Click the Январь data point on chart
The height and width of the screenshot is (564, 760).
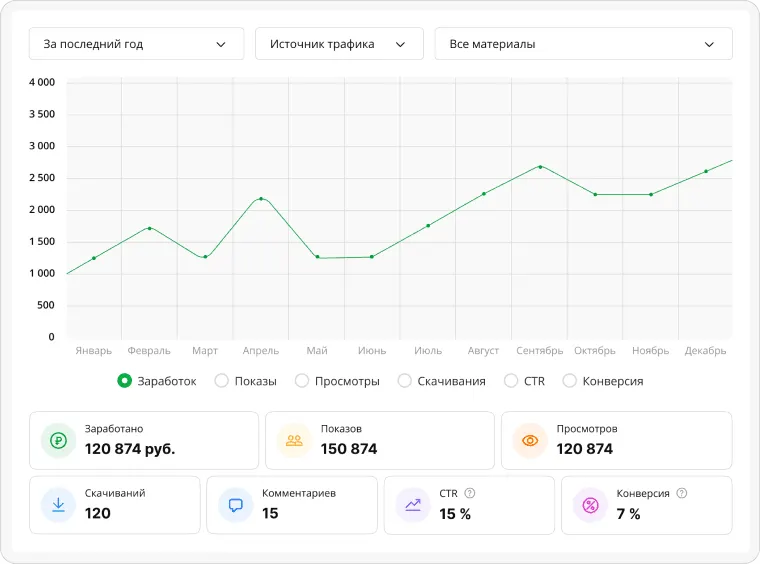94,258
